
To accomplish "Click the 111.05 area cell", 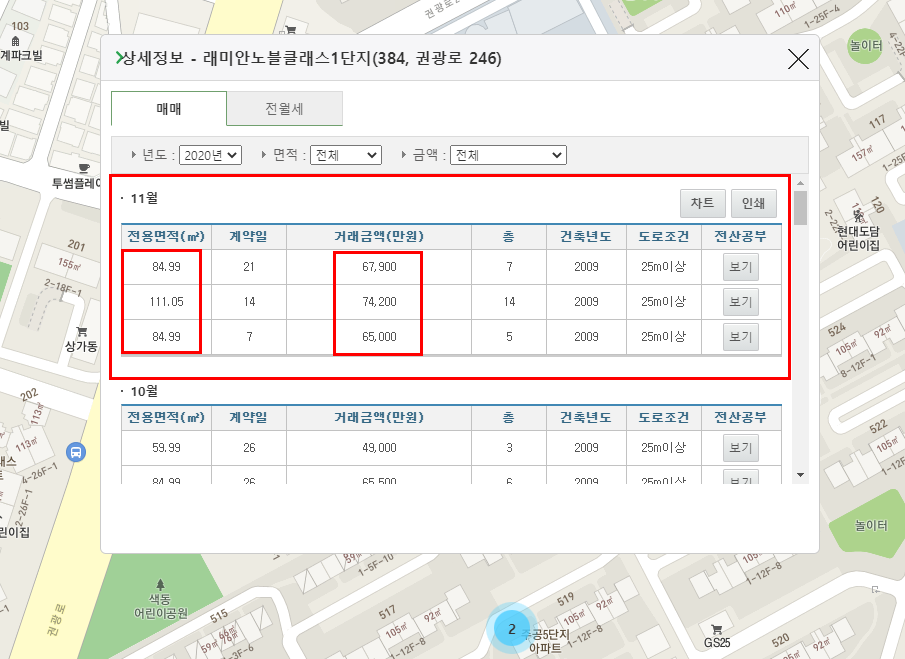I will (x=166, y=302).
